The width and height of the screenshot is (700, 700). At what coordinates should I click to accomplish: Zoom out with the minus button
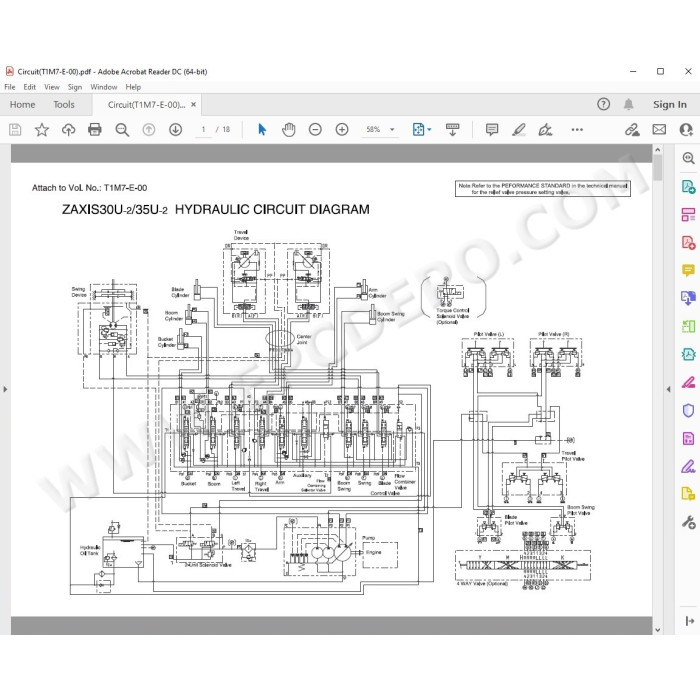(315, 130)
